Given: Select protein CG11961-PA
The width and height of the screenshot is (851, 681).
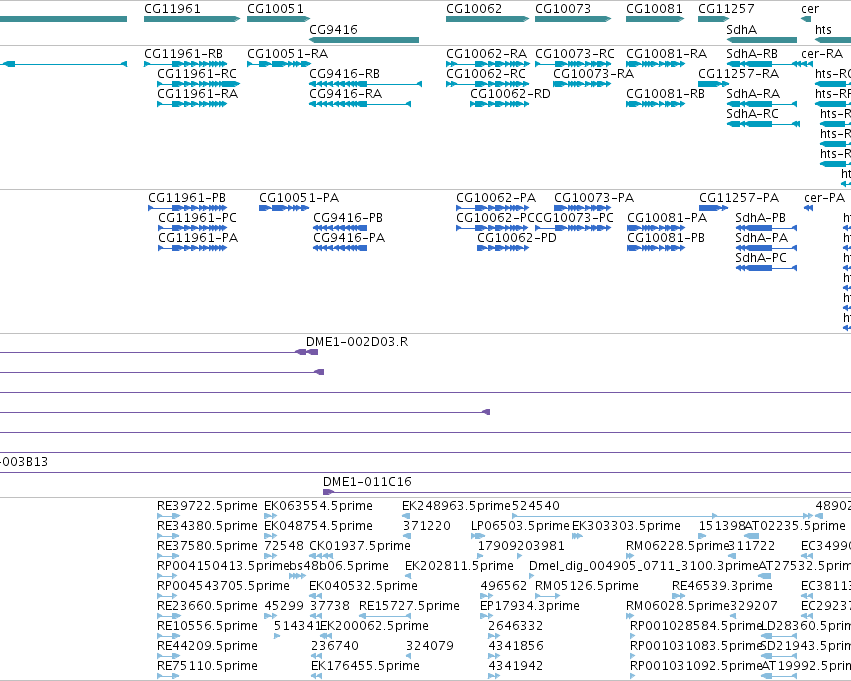Looking at the screenshot, I should click(193, 248).
